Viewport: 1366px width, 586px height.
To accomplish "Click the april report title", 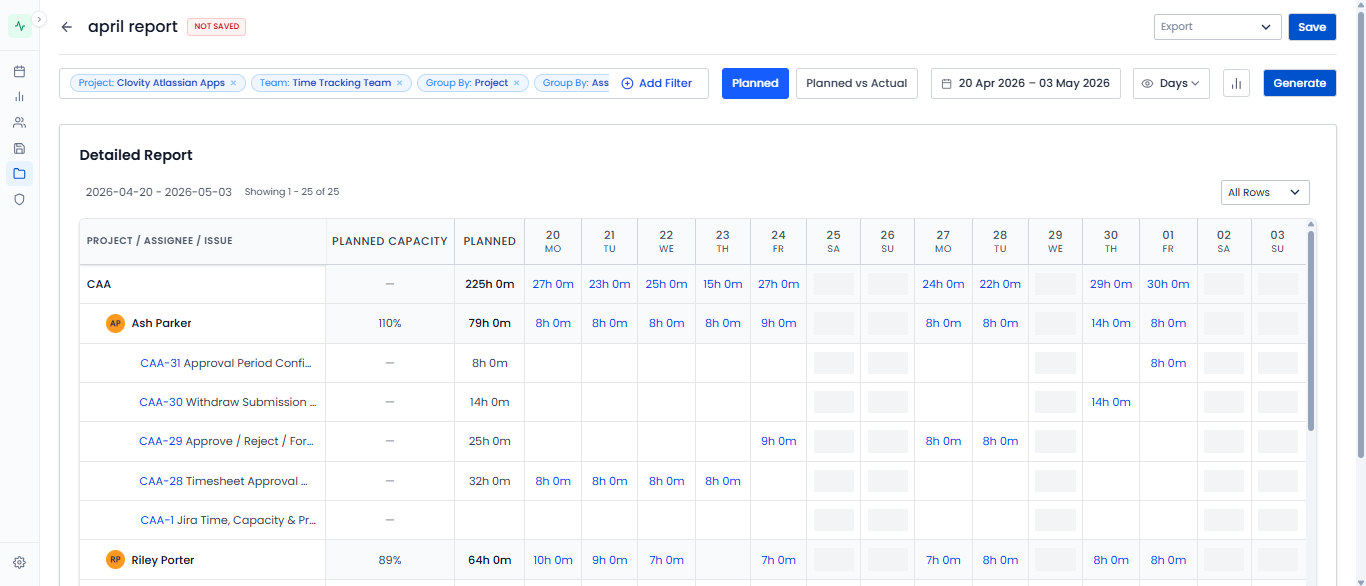I will [x=133, y=27].
